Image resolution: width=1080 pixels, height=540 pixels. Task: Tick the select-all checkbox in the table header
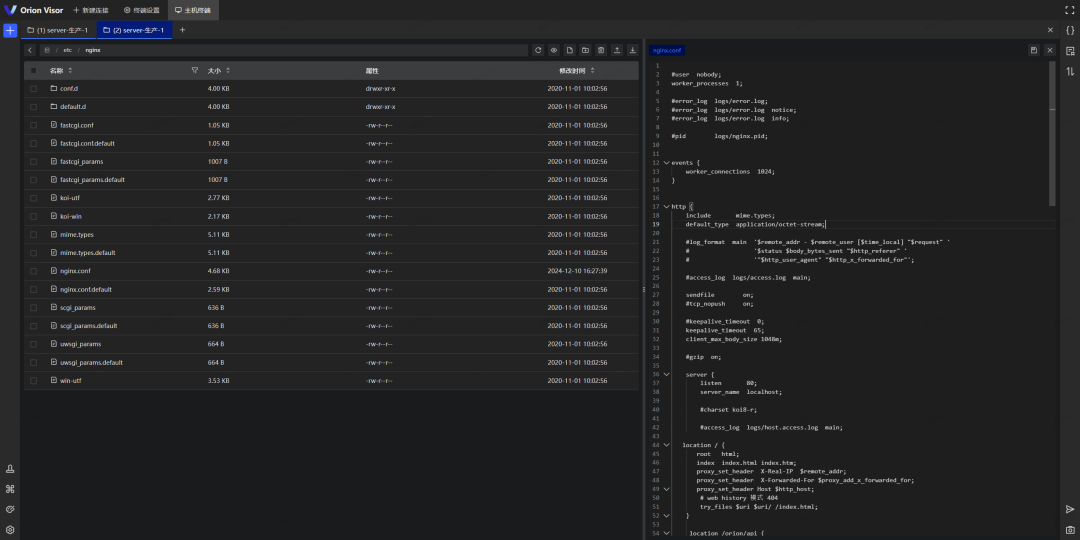pyautogui.click(x=33, y=71)
